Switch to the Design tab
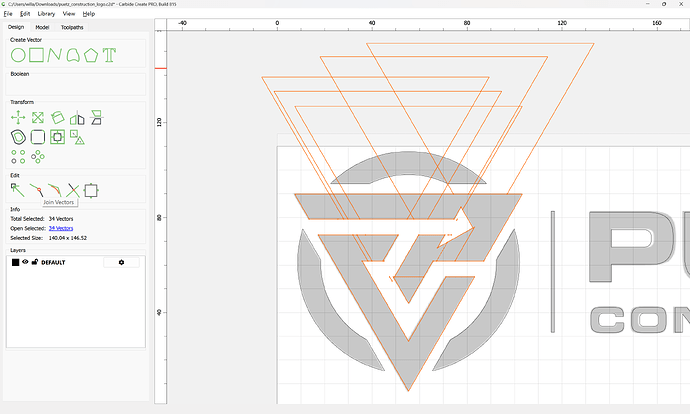 [x=16, y=27]
